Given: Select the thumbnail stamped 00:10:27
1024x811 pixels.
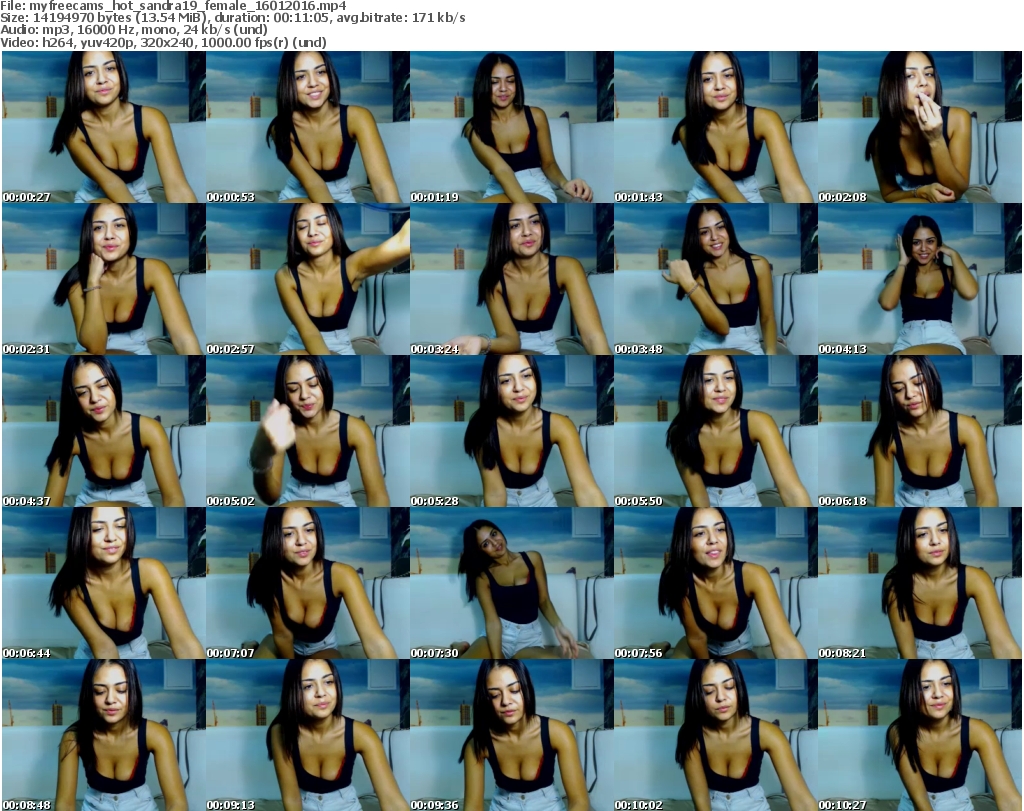Looking at the screenshot, I should coord(920,735).
